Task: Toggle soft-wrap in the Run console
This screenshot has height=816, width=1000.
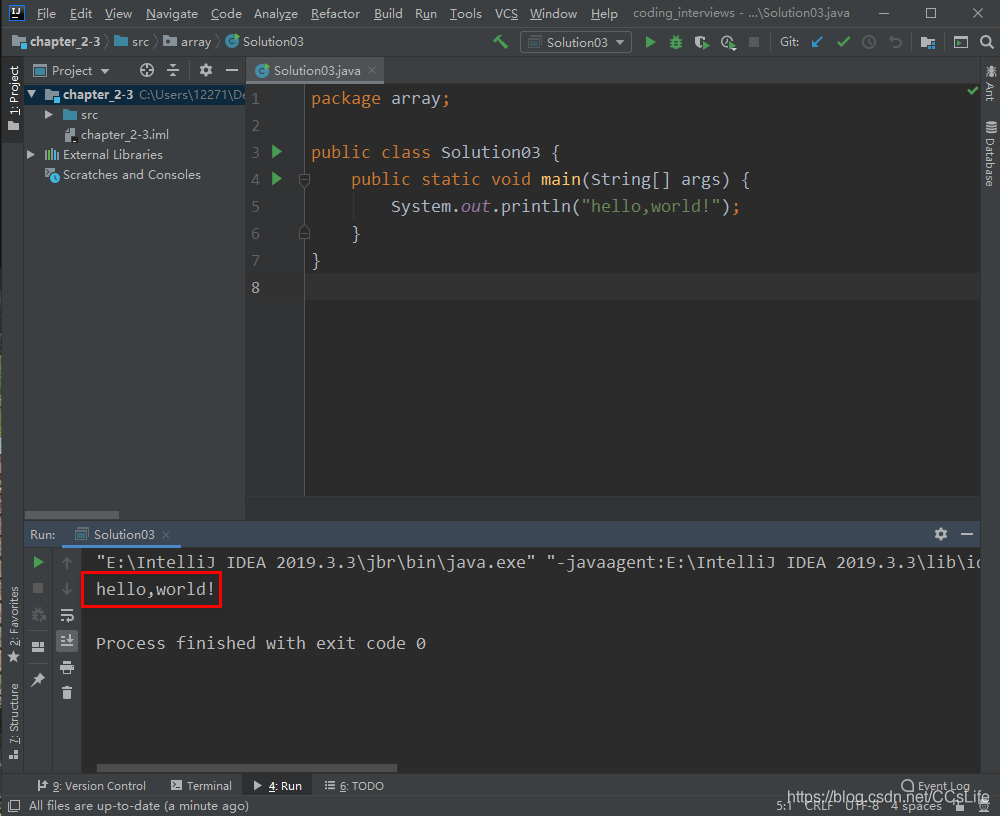Action: pyautogui.click(x=67, y=615)
